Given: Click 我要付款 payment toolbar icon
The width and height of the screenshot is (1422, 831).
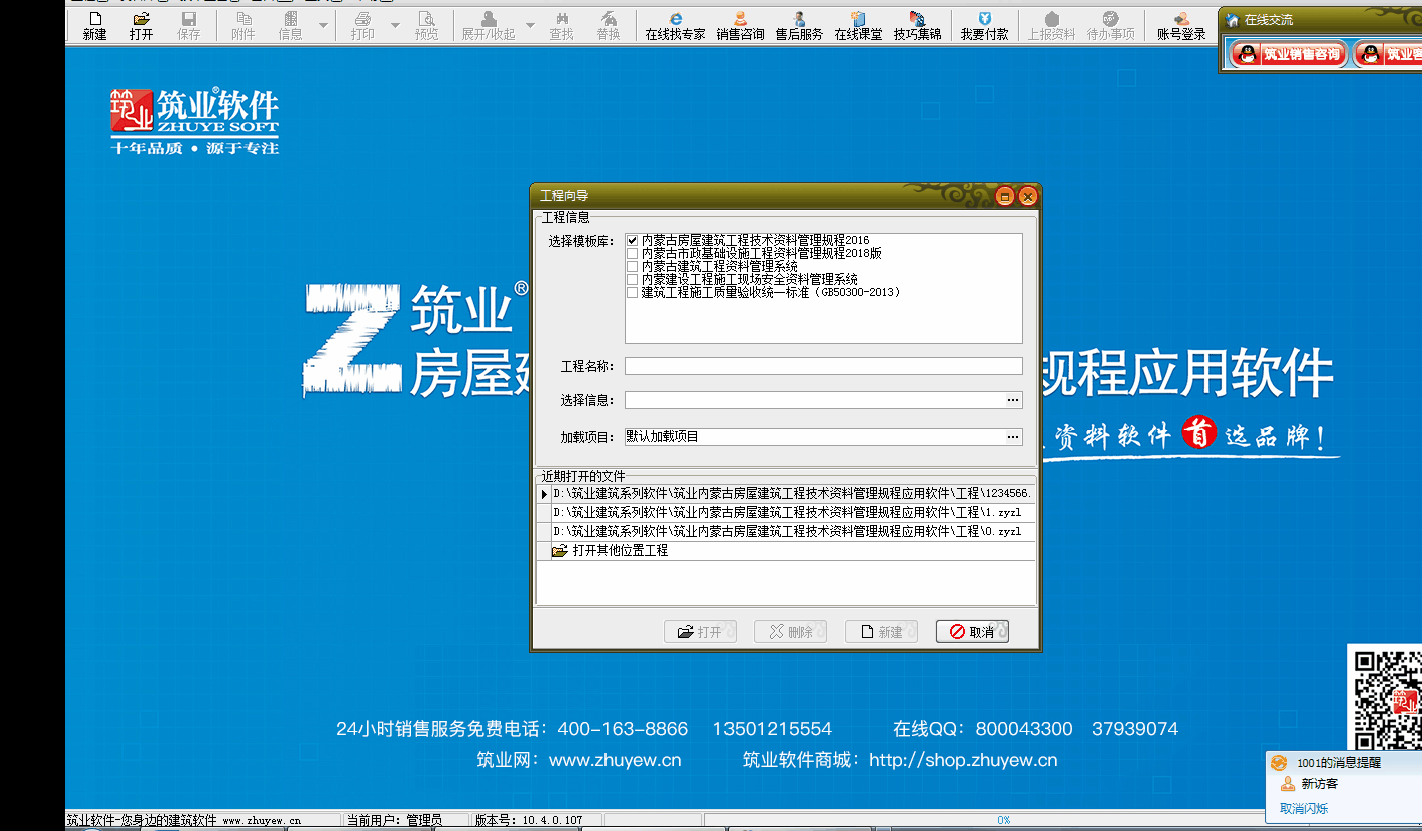Looking at the screenshot, I should point(984,25).
